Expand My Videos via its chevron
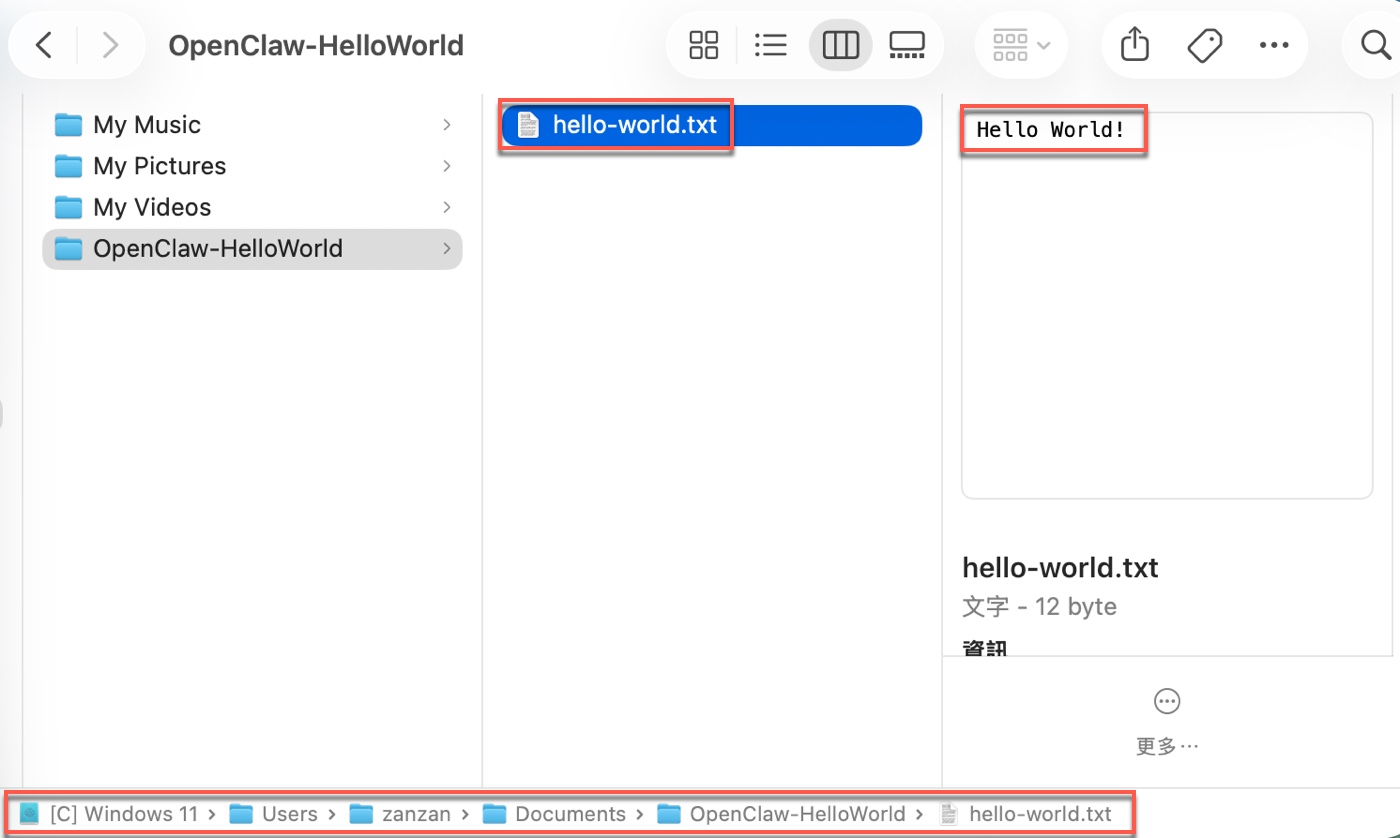 pyautogui.click(x=446, y=207)
